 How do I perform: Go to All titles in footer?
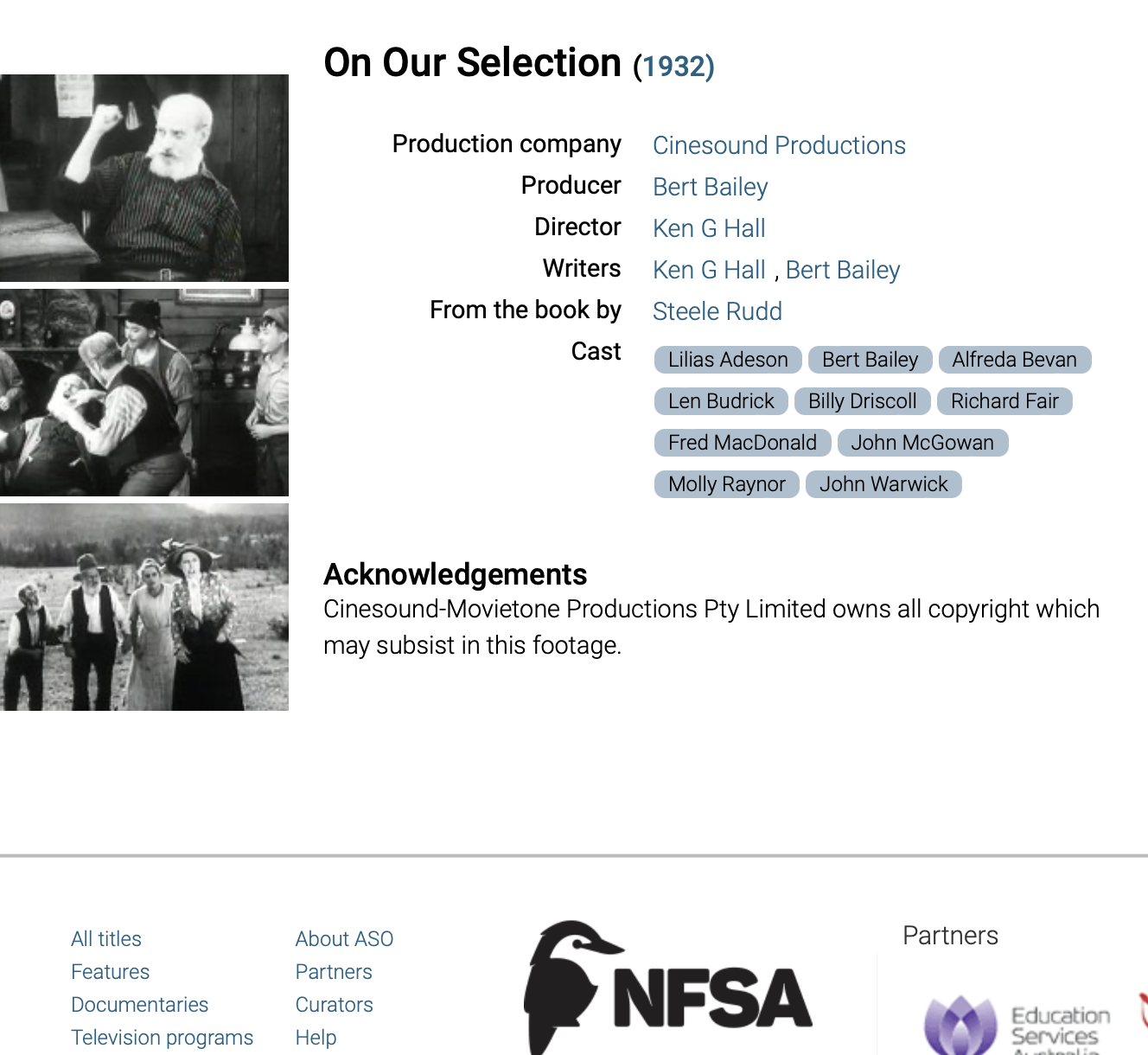[106, 939]
